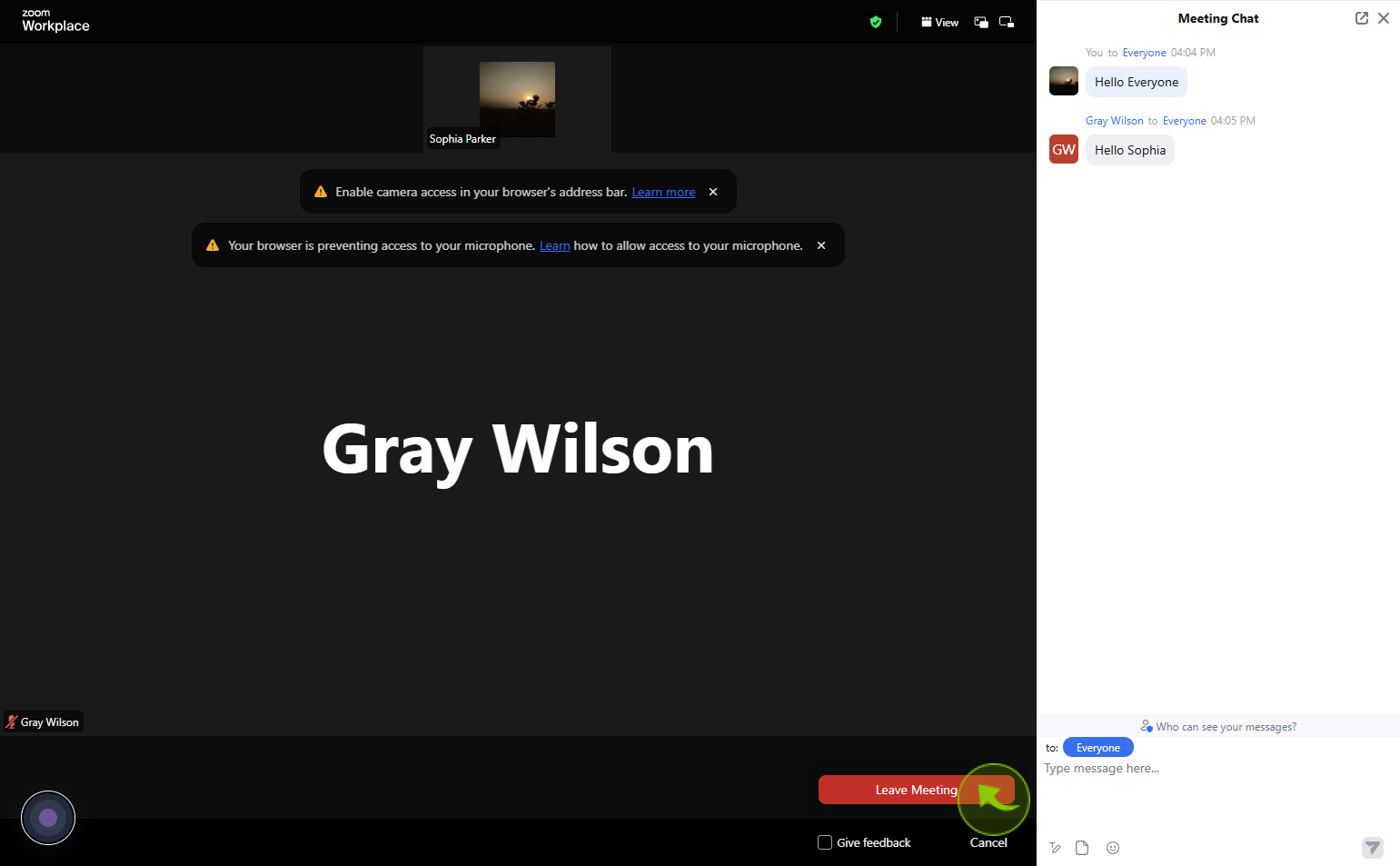Viewport: 1400px width, 866px height.
Task: Click the Zoom Workplace logo
Action: pos(55,21)
